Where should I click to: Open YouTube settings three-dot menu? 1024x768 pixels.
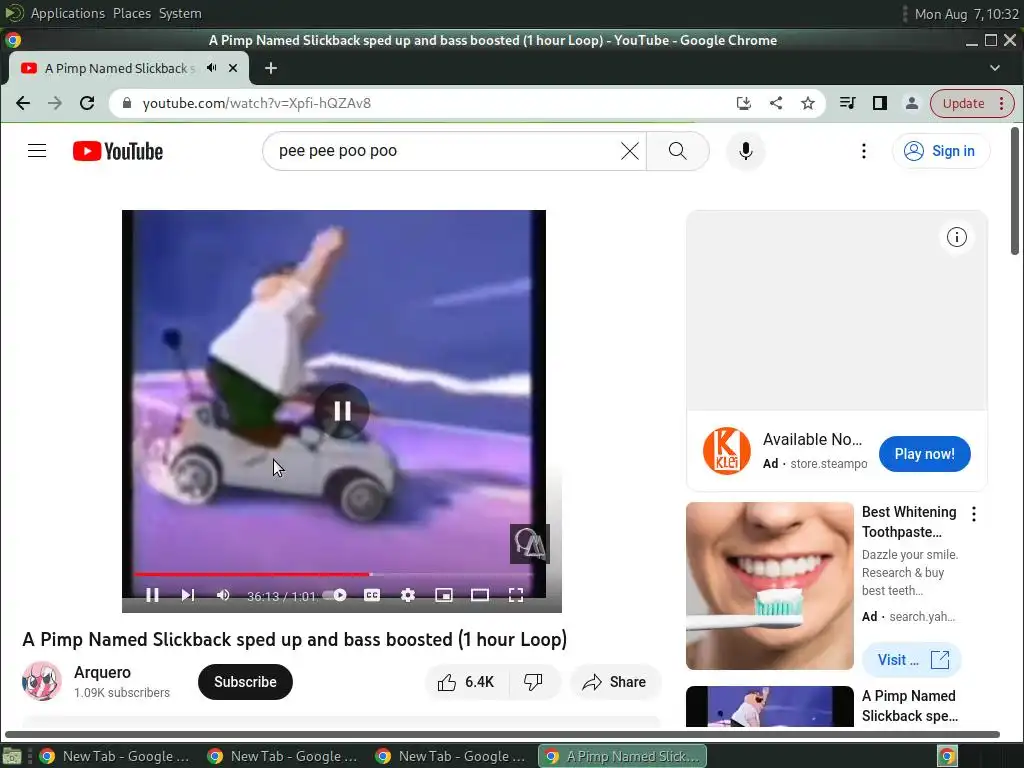863,151
